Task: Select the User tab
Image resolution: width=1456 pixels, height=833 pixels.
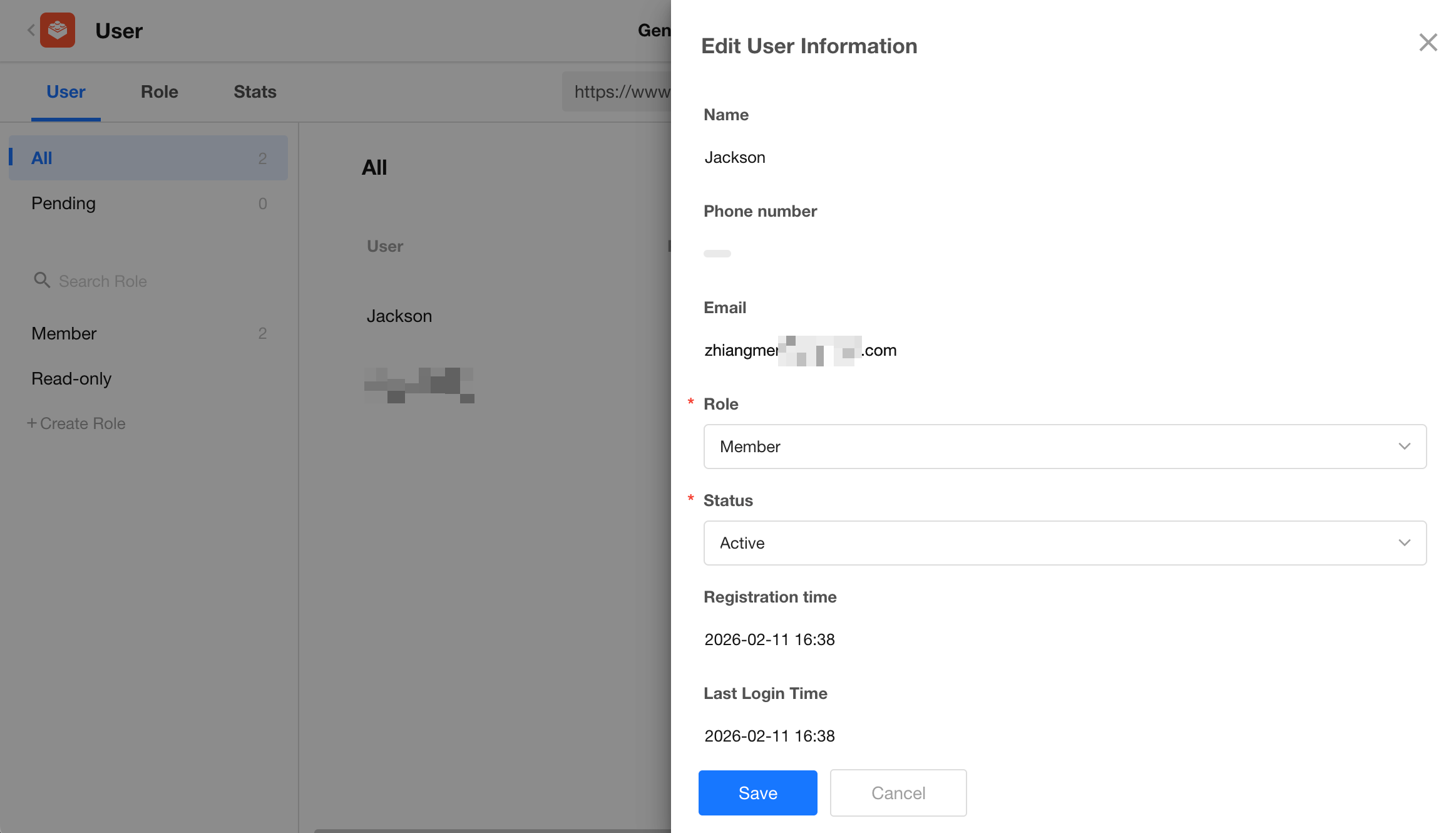Action: coord(66,92)
